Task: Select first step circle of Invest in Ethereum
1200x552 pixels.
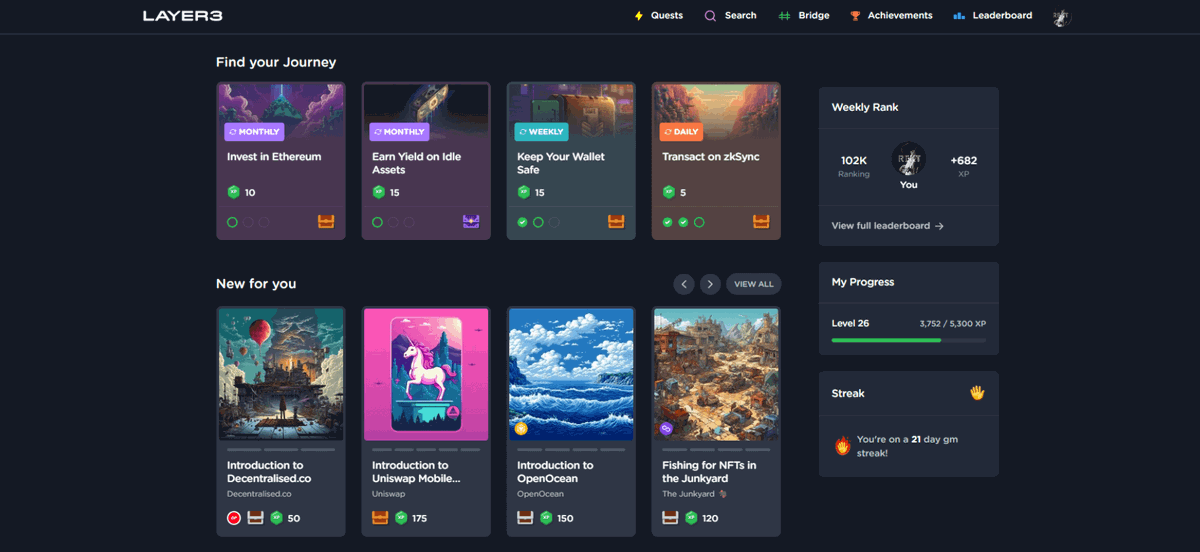Action: [232, 222]
